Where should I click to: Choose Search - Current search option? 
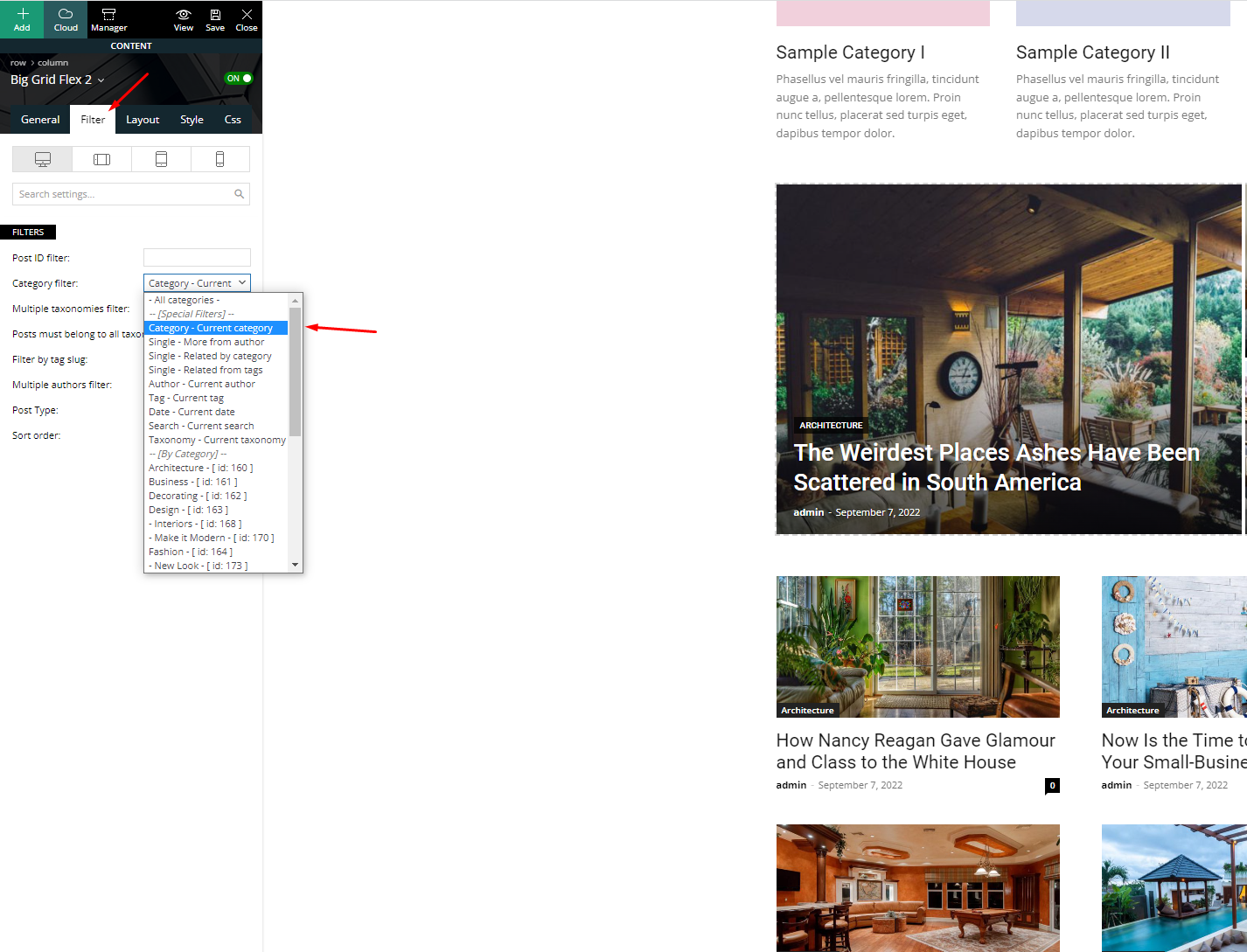point(216,426)
